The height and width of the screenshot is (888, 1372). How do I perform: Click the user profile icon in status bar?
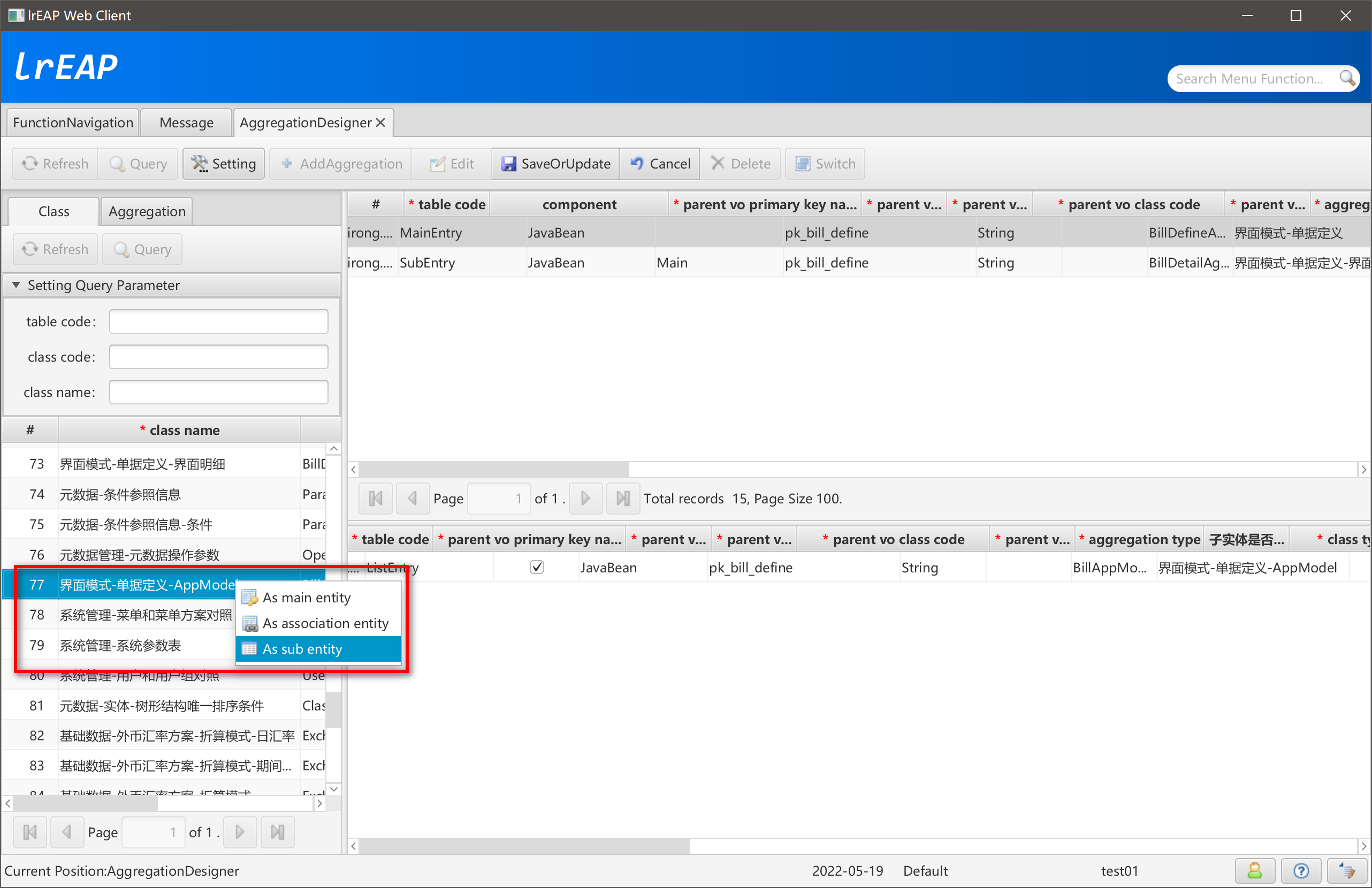click(1254, 871)
